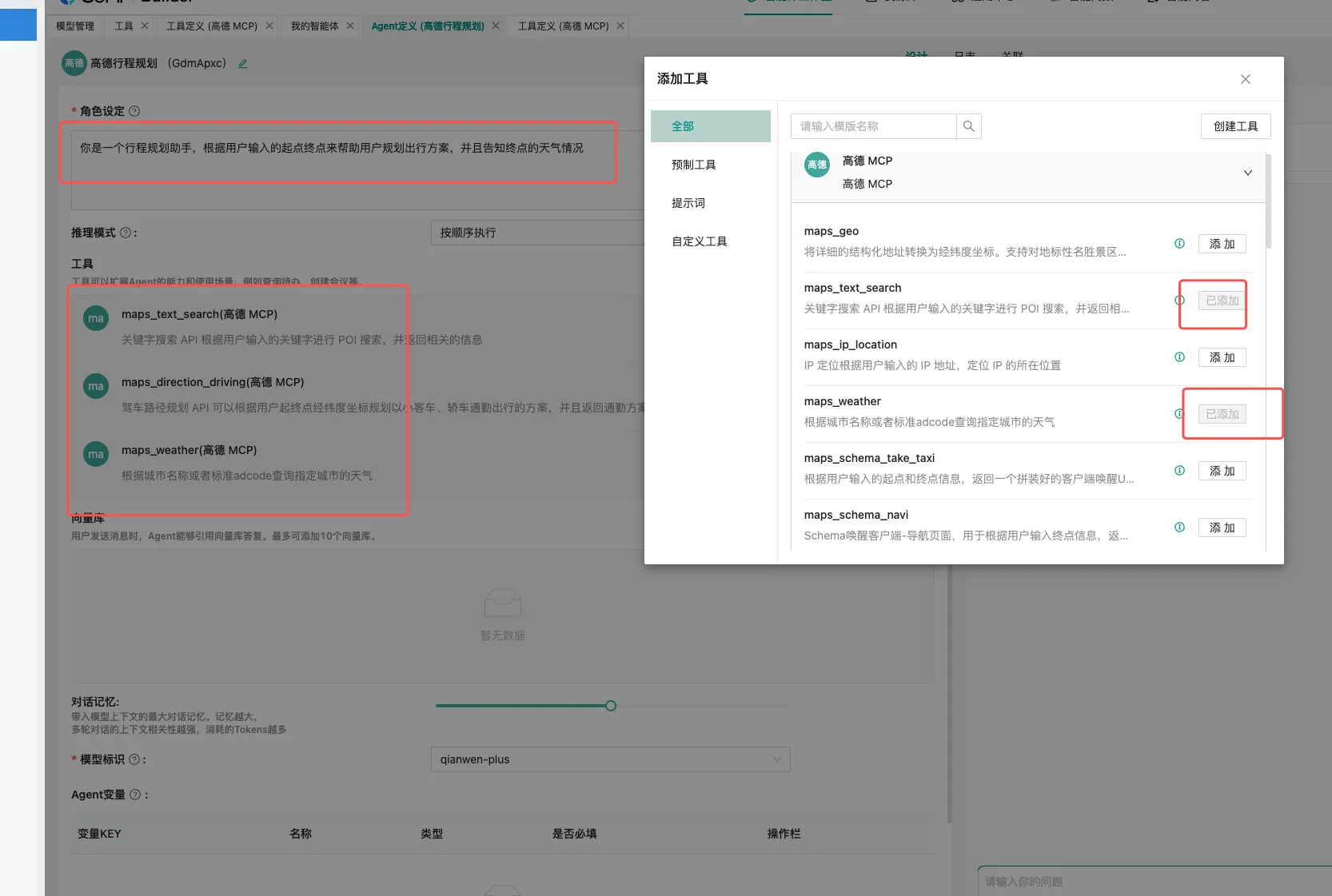This screenshot has width=1332, height=896.
Task: Click help icon beside 模型标识
Action: [x=134, y=759]
